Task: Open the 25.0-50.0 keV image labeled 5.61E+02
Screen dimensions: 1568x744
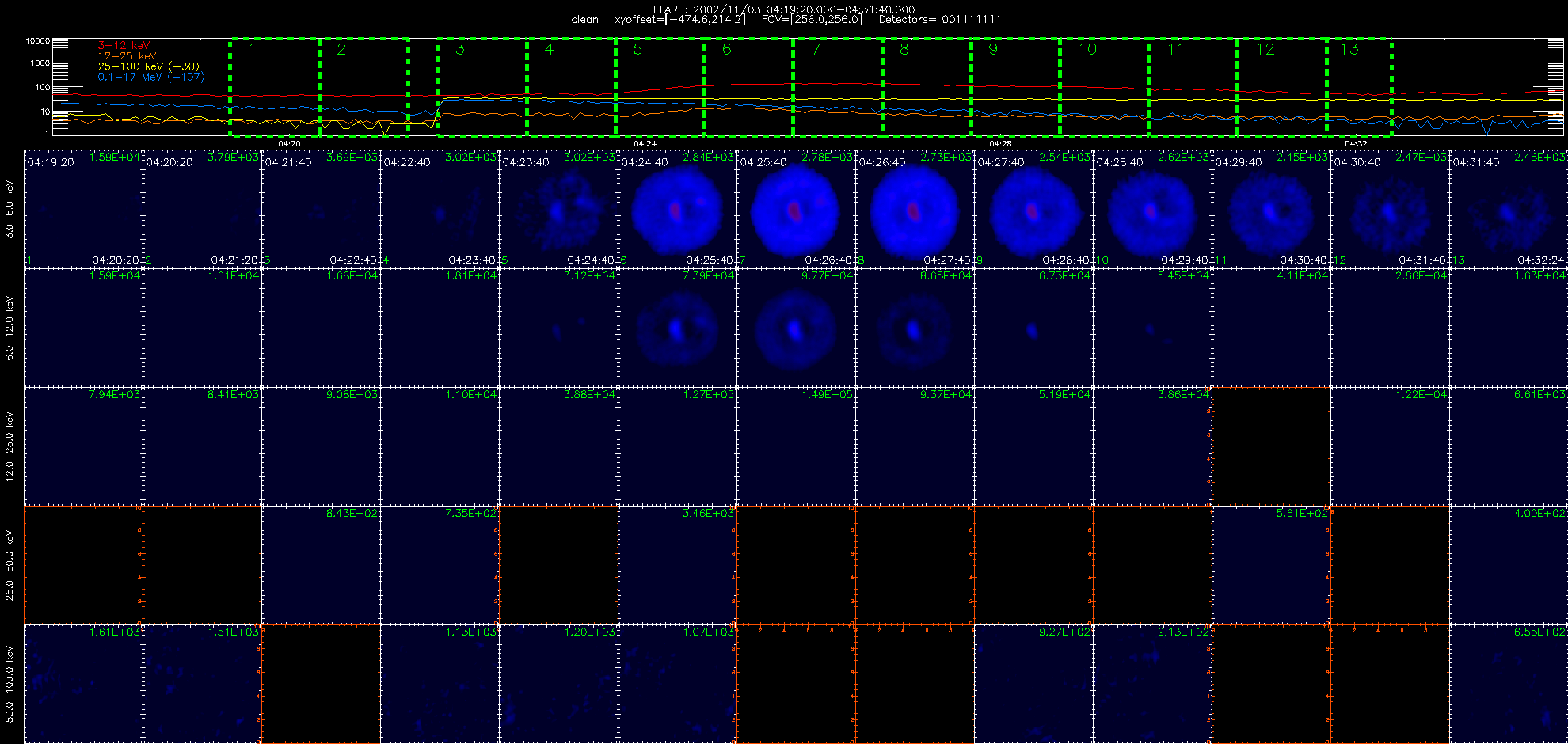Action: [x=1271, y=565]
